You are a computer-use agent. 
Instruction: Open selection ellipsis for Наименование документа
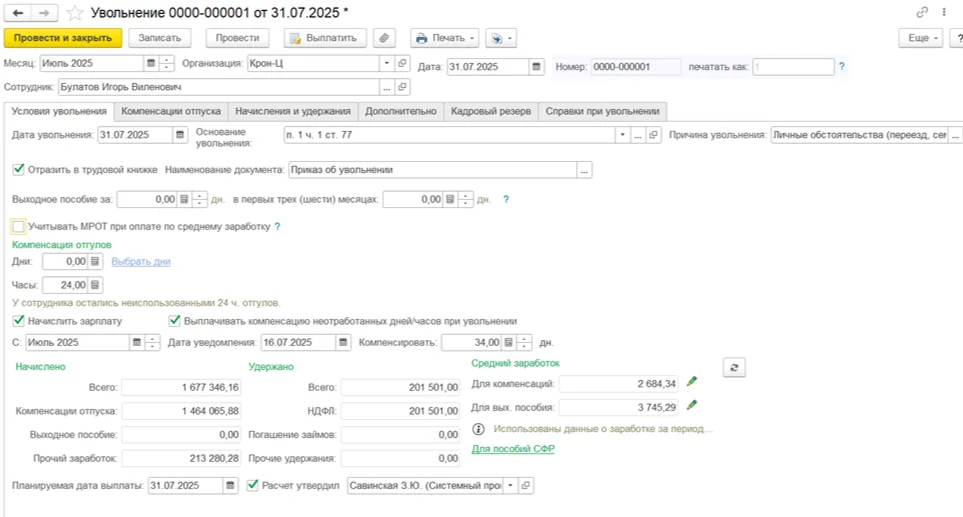pos(584,170)
